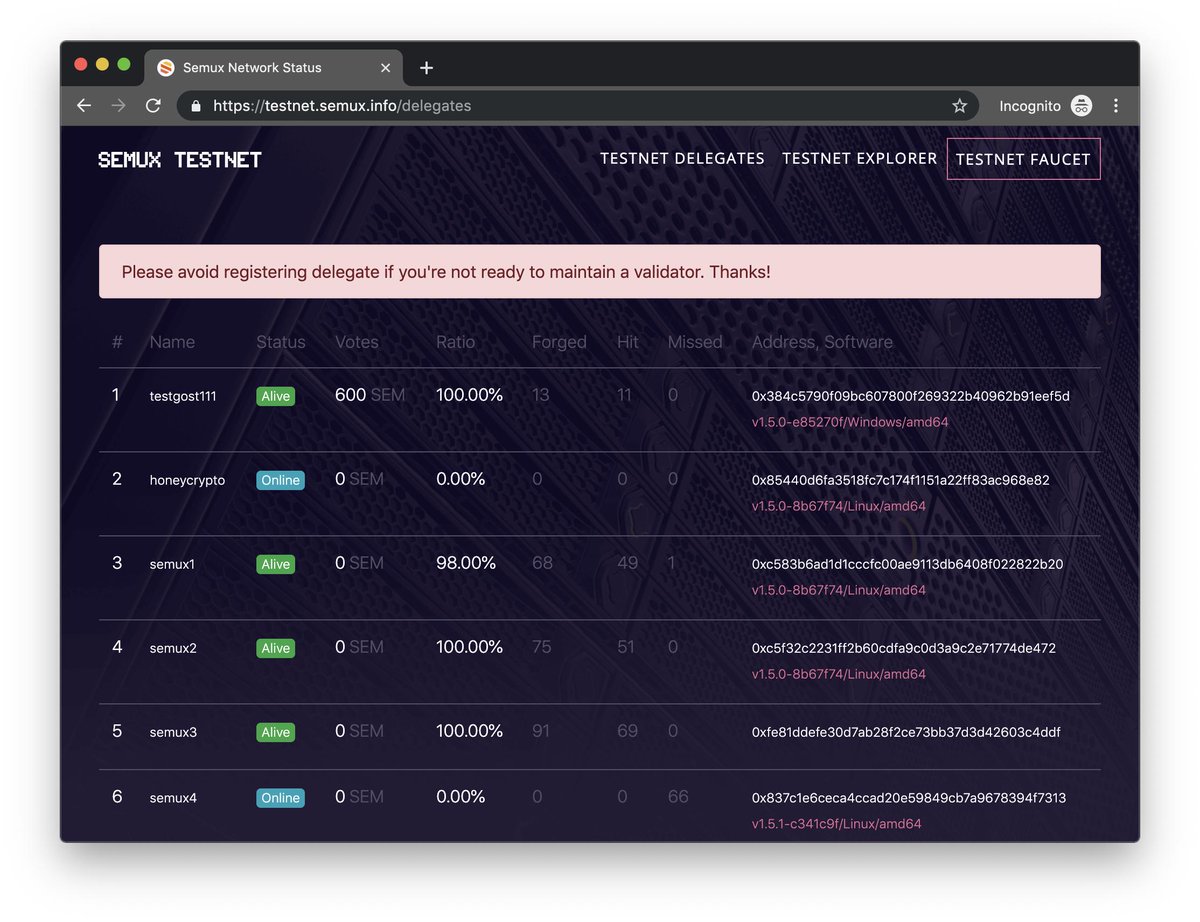Open the TESTNET FAUCET button
1200x922 pixels.
(1023, 159)
